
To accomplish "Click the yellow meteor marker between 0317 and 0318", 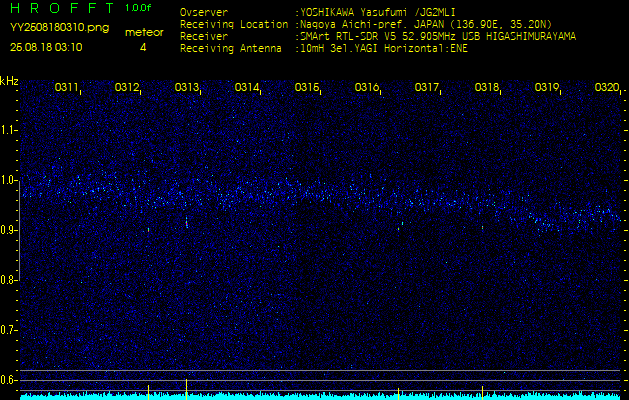I will click(482, 392).
